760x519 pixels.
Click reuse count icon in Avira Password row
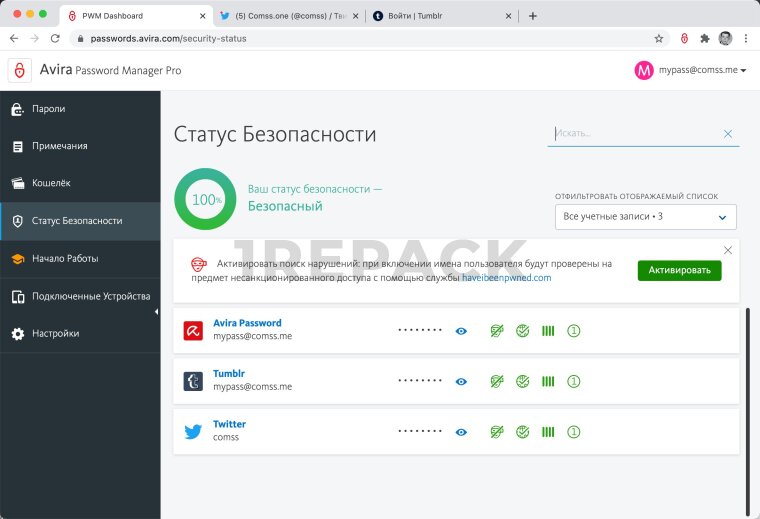tap(573, 331)
